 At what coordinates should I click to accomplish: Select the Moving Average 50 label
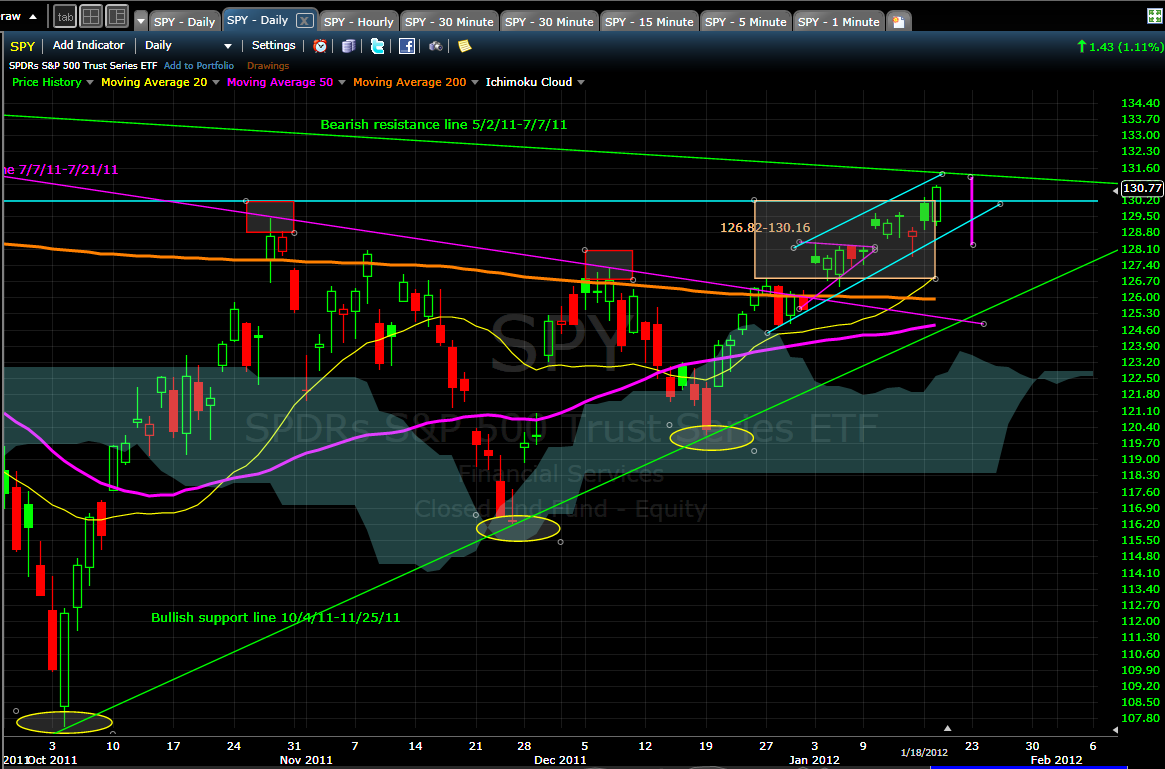point(280,82)
